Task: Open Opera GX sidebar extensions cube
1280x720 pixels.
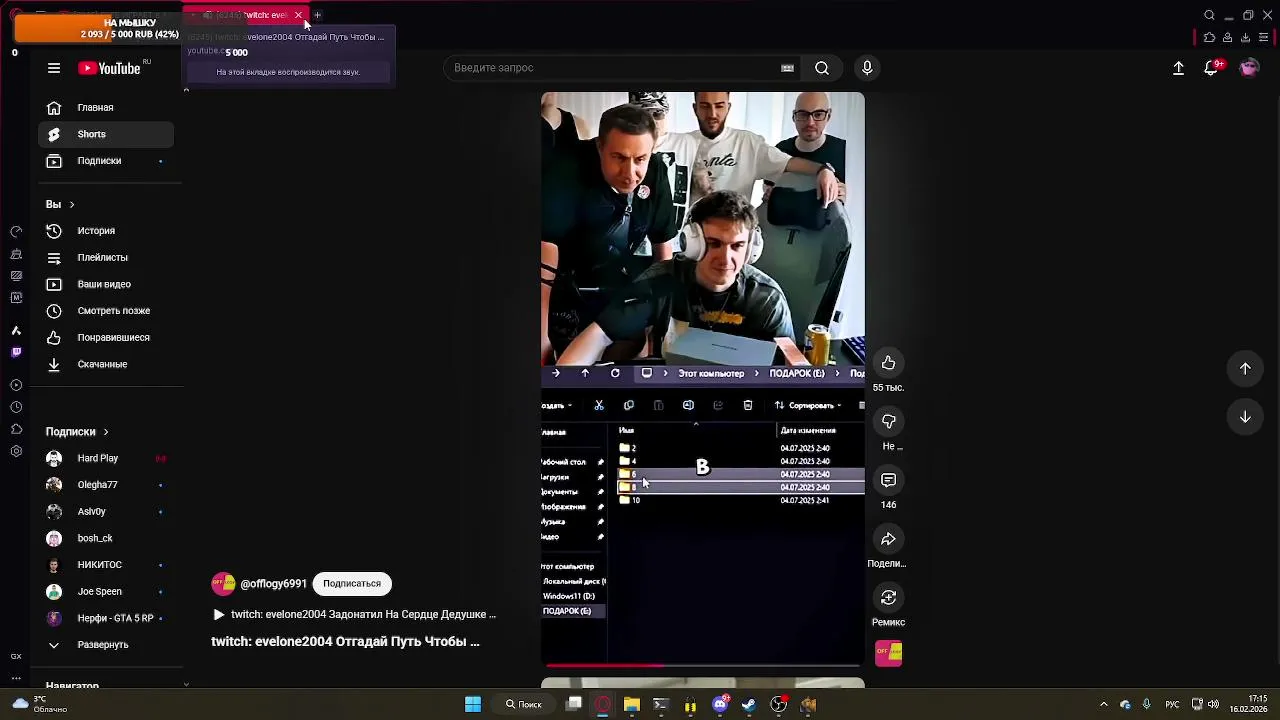Action: point(16,429)
